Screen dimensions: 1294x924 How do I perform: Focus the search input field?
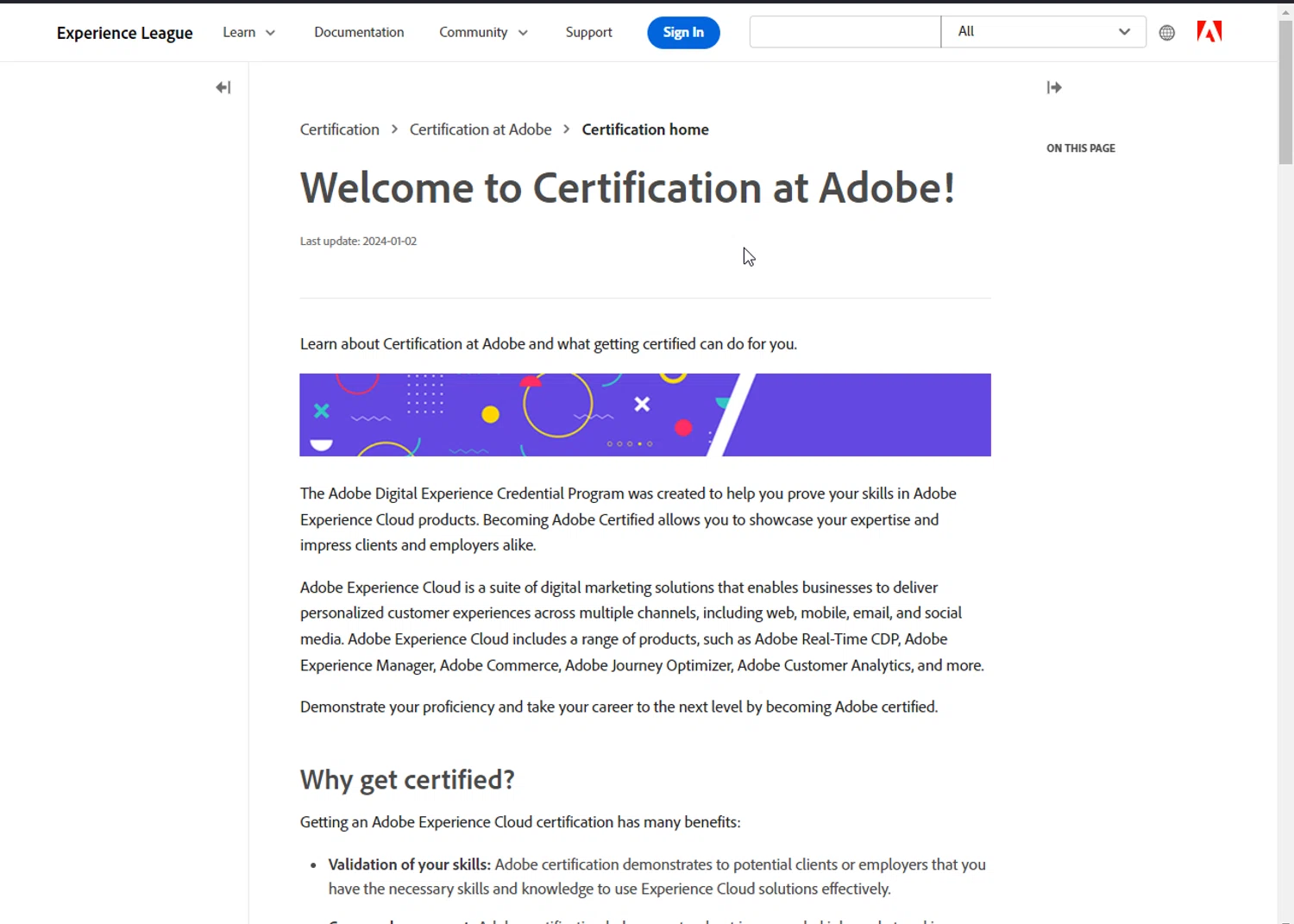click(x=845, y=32)
